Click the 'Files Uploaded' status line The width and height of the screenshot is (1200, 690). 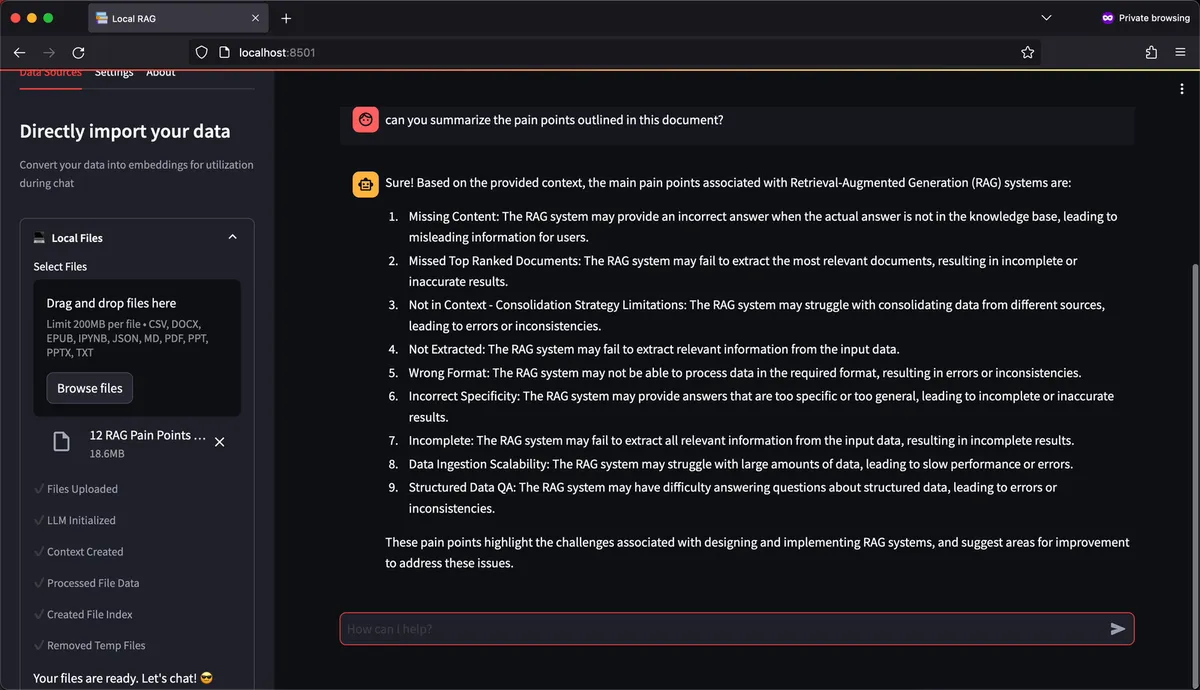[76, 489]
